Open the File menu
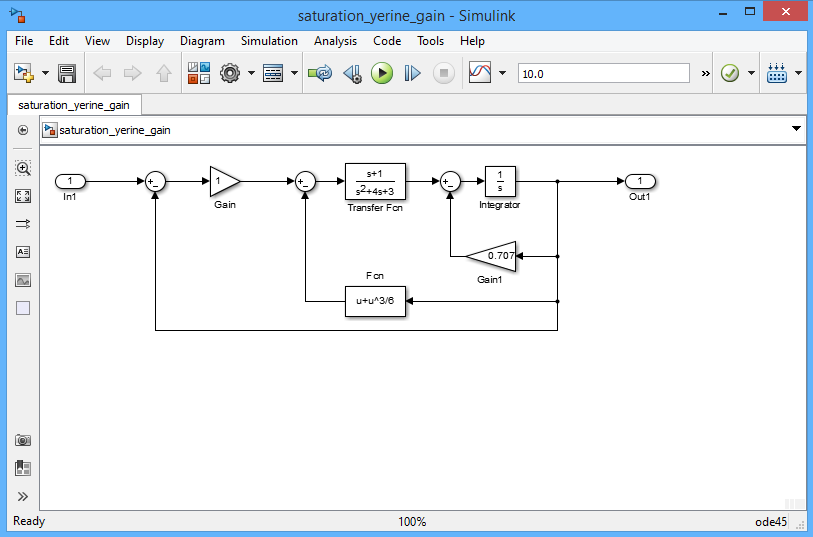The width and height of the screenshot is (813, 537). [x=24, y=41]
